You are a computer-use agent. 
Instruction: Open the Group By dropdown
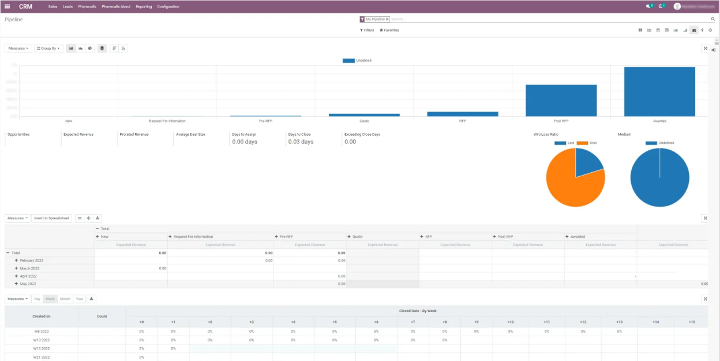point(49,48)
